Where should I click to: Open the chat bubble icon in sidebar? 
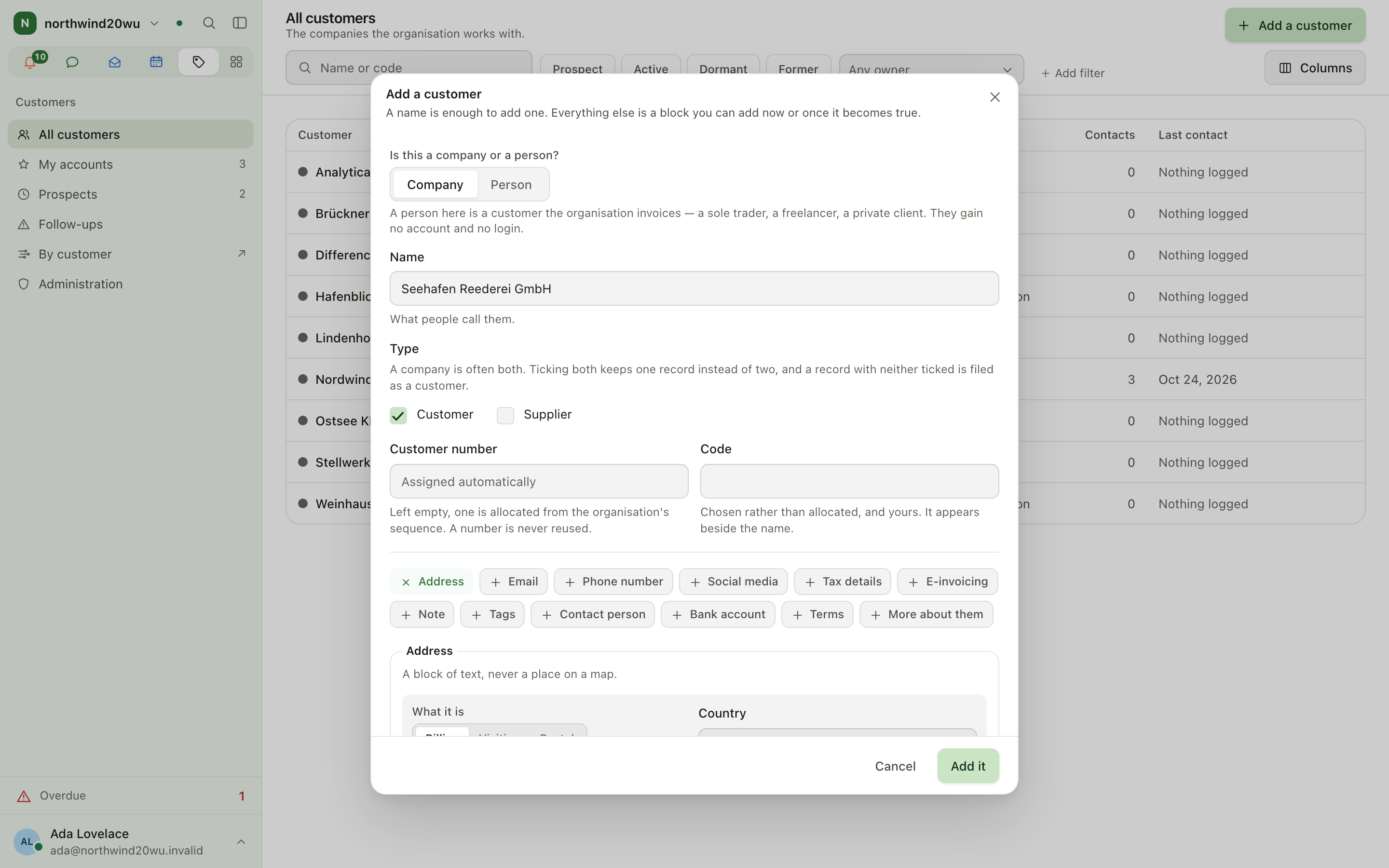(72, 62)
